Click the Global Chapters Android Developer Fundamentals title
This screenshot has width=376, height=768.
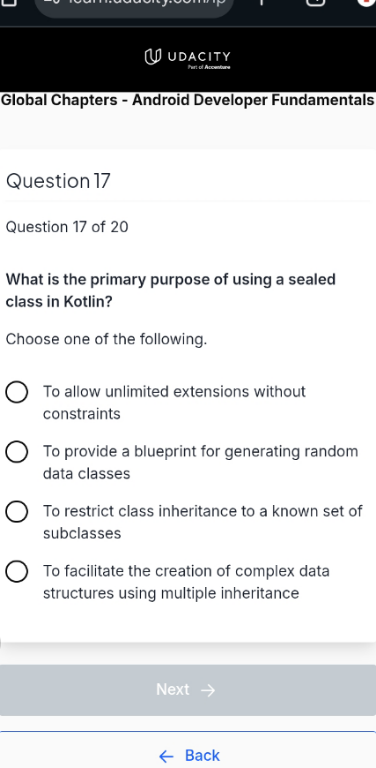pos(188,100)
